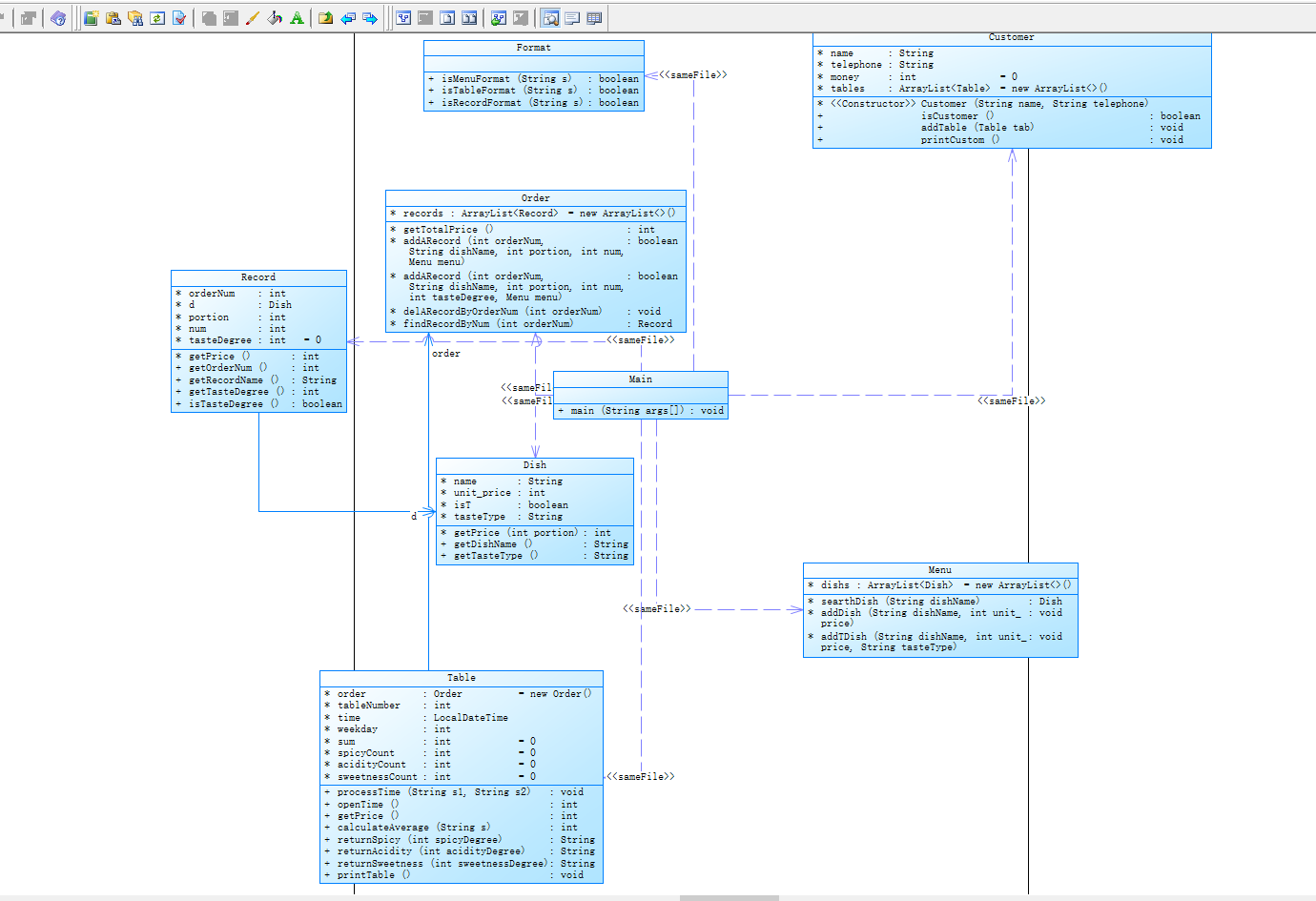Toggle the highlighted magnifier browser view button

550,18
